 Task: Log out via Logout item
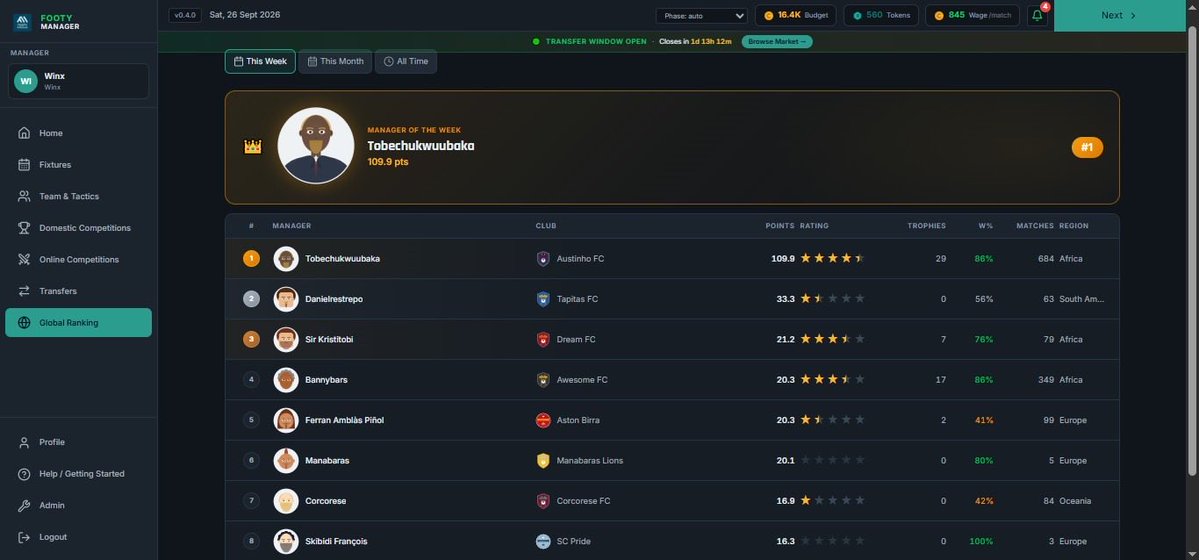point(78,537)
